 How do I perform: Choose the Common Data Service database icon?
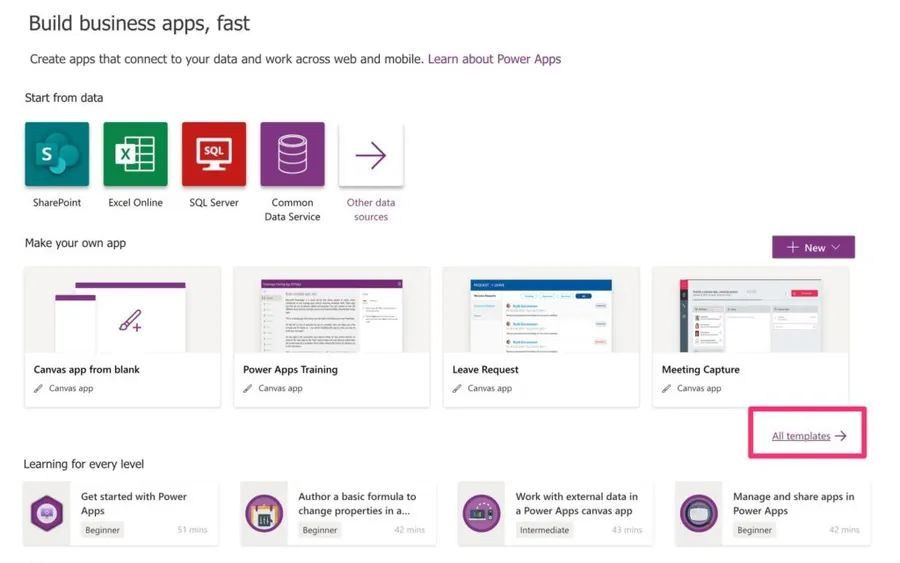click(292, 155)
